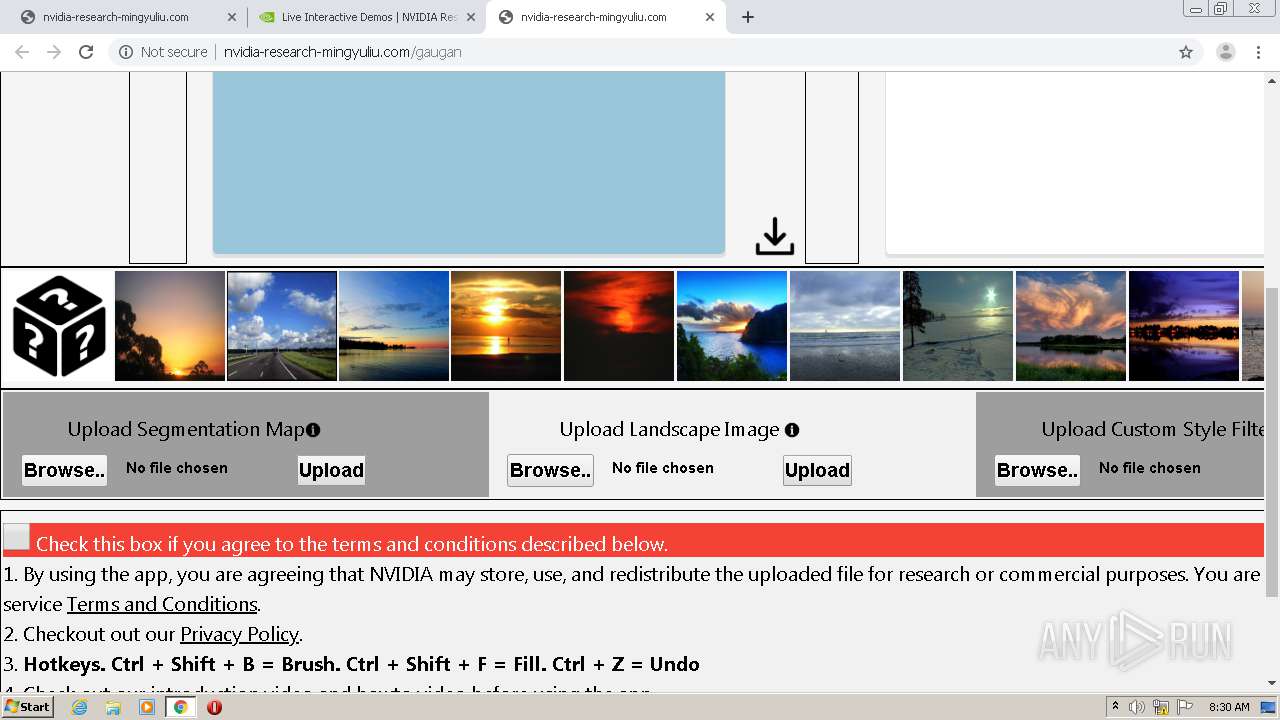Viewport: 1280px width, 720px height.
Task: Select the blue dusk lake style thumbnail
Action: 394,326
